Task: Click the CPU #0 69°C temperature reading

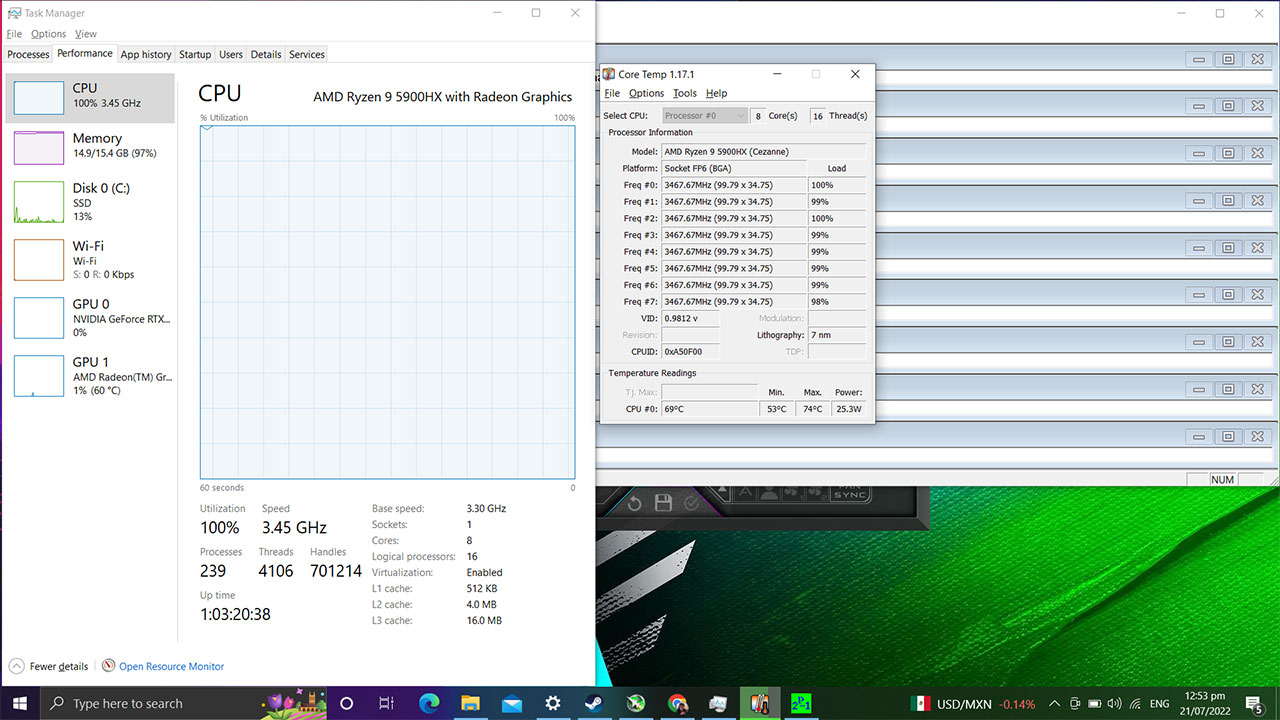Action: (711, 409)
